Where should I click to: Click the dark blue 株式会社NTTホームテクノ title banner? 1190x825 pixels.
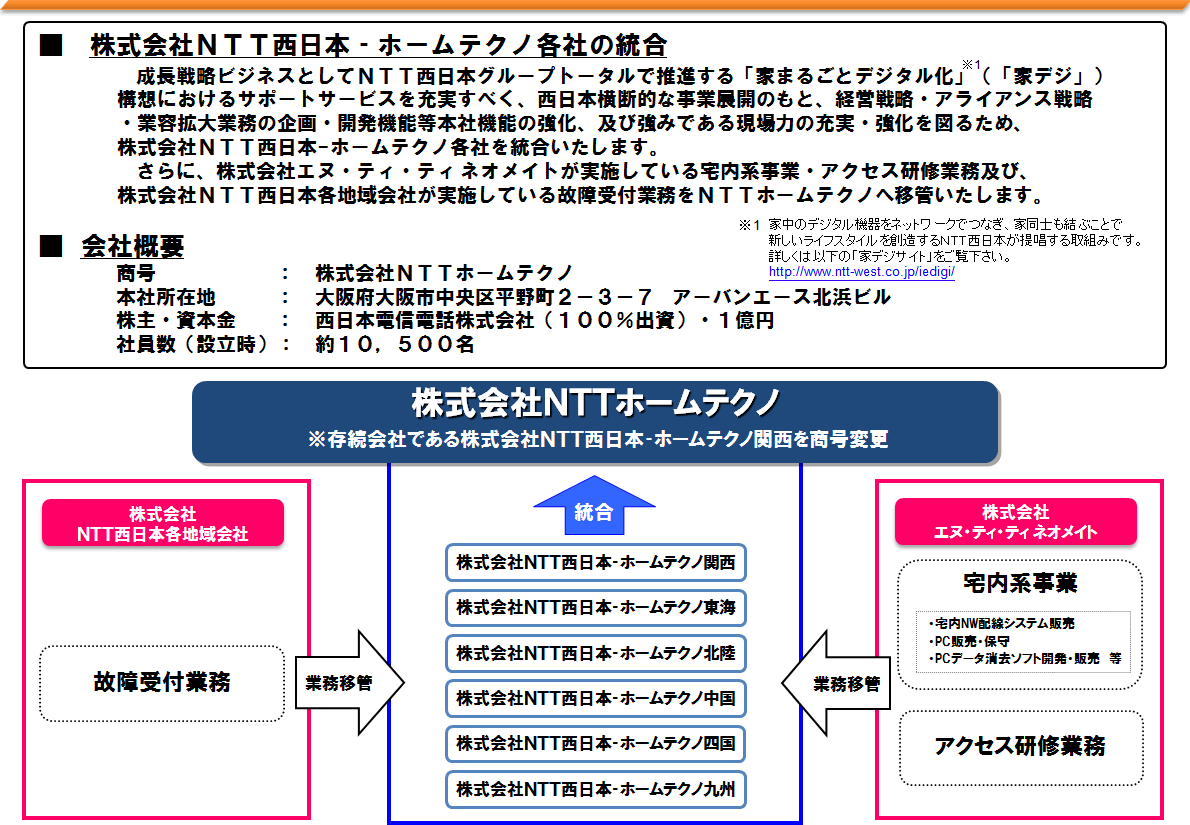pyautogui.click(x=596, y=422)
